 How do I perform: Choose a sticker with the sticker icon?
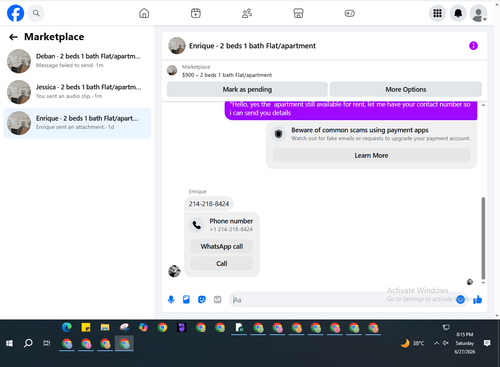pyautogui.click(x=202, y=299)
